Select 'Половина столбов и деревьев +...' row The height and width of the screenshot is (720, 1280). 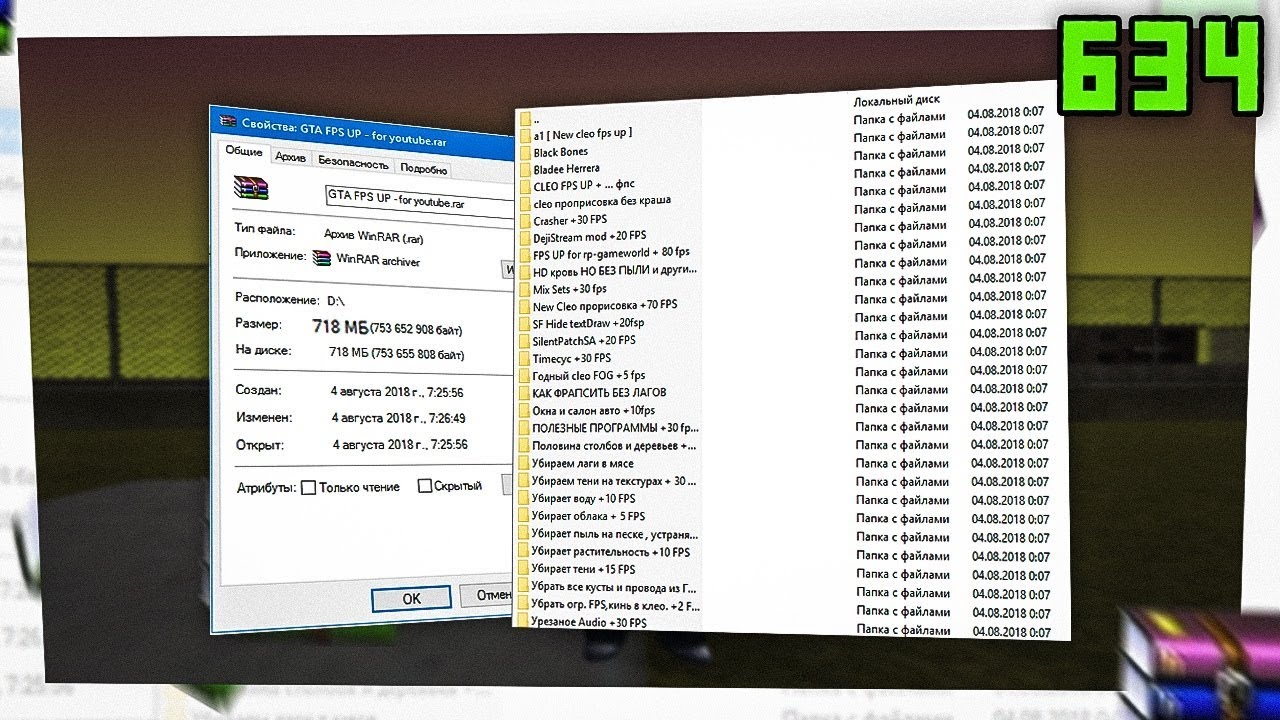608,446
